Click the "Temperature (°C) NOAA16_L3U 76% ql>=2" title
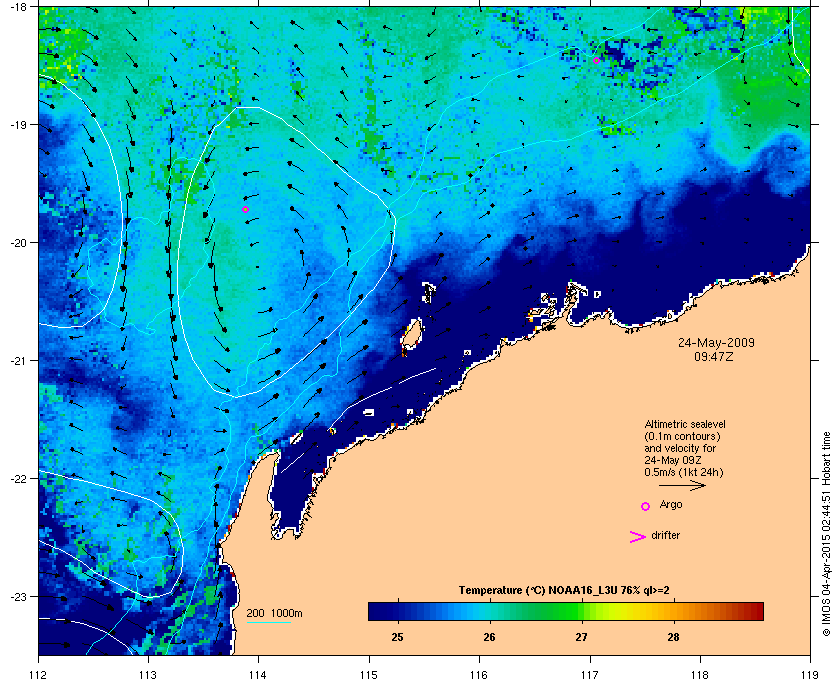 coord(564,591)
